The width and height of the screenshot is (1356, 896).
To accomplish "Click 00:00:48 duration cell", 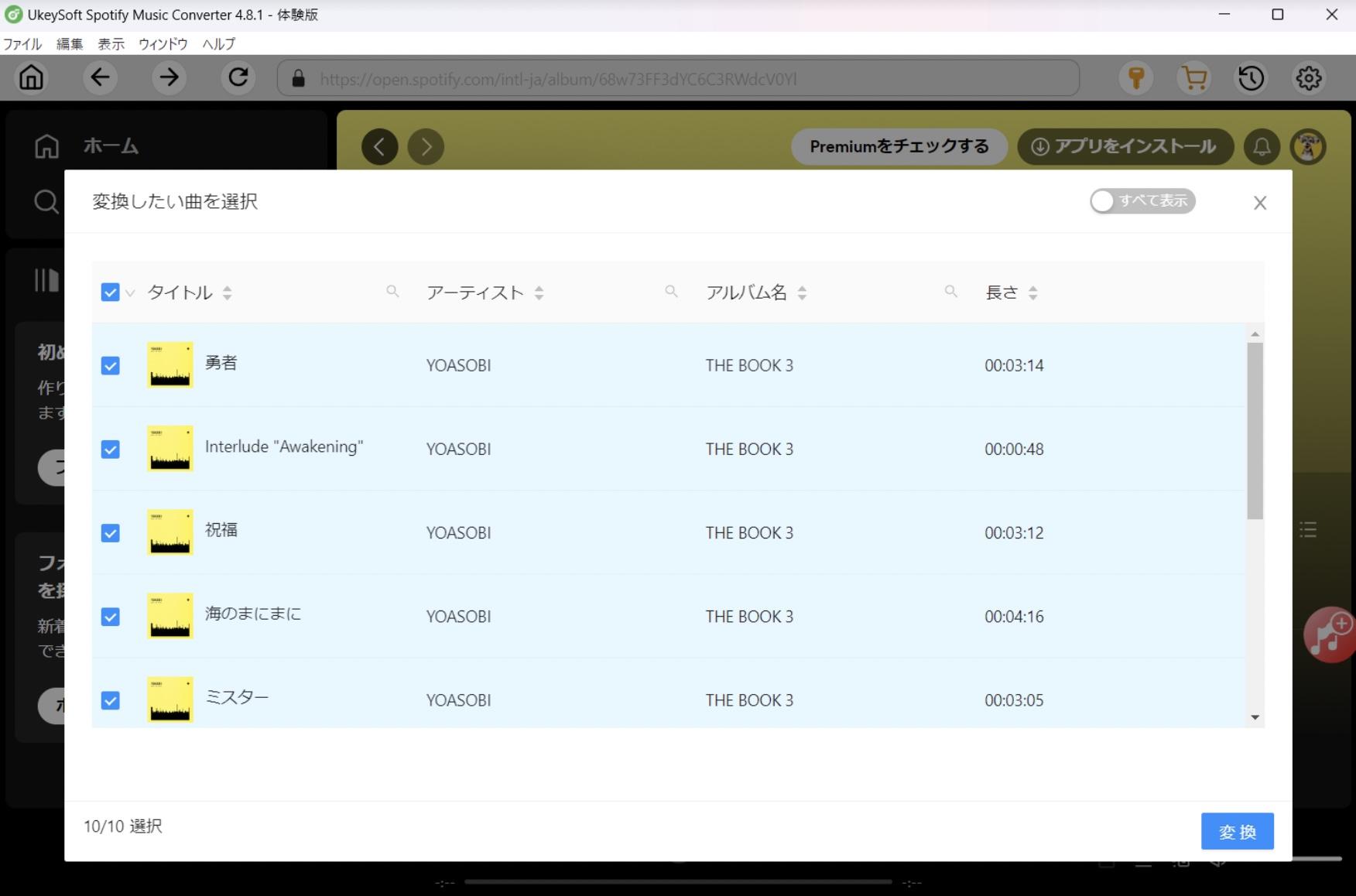I will (1014, 449).
